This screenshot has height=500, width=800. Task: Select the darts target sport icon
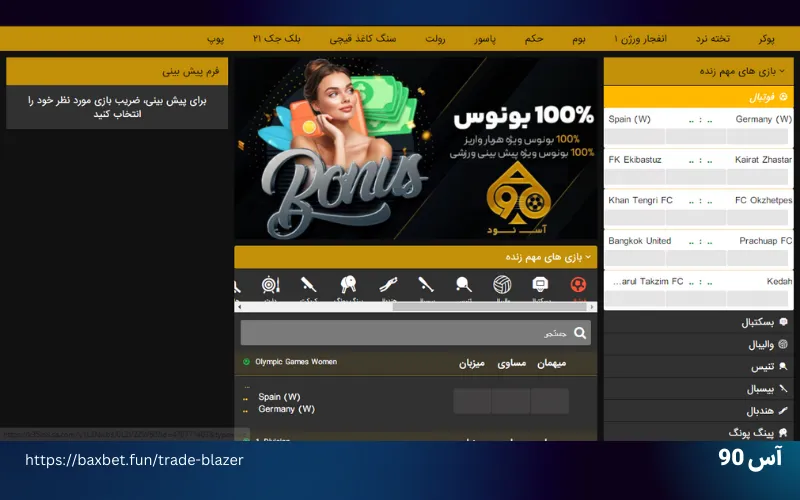(270, 286)
